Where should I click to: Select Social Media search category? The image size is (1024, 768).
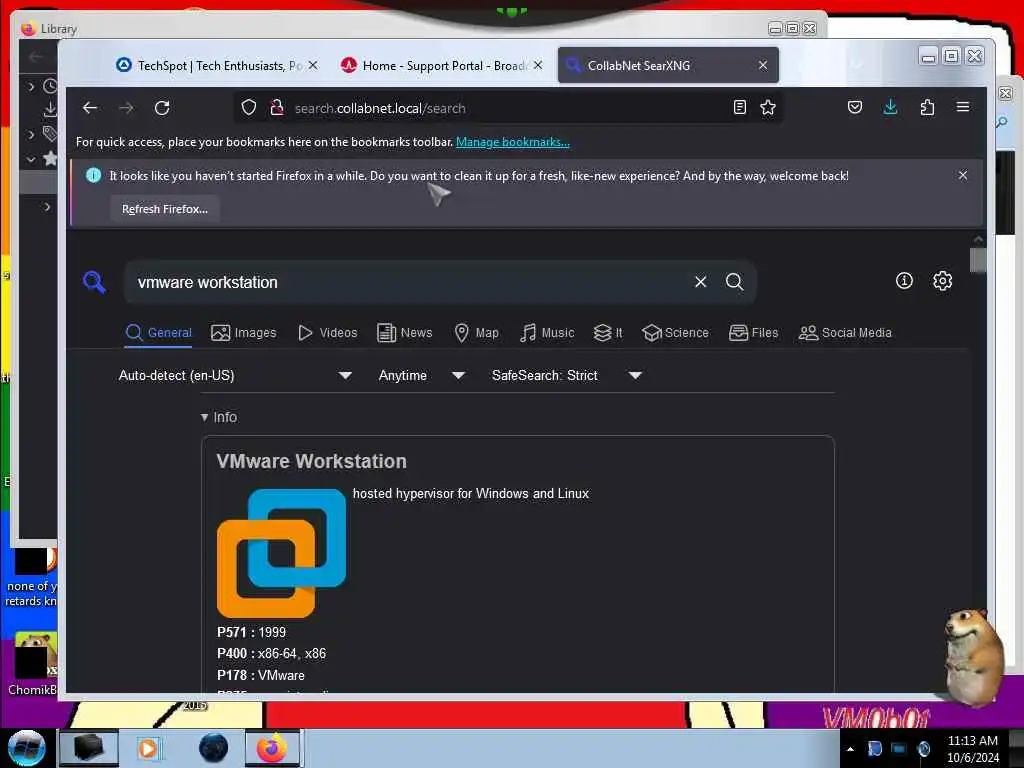[845, 332]
